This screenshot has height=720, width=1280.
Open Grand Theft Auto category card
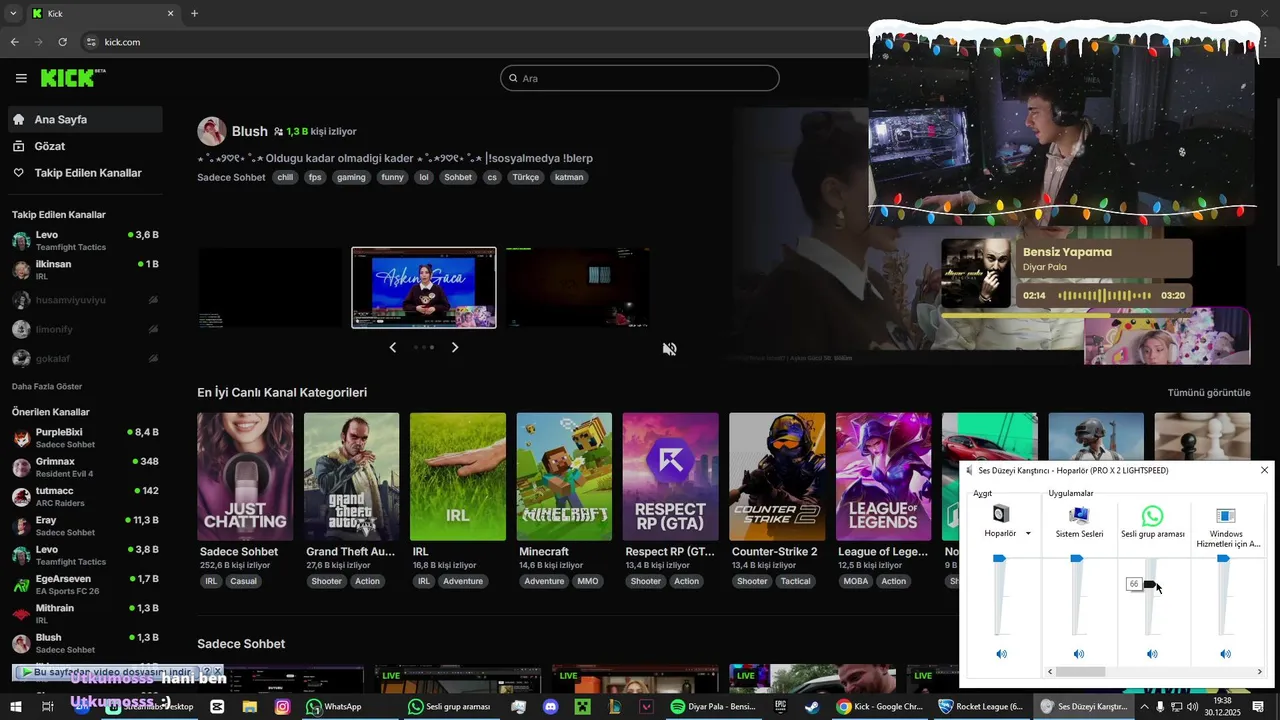pos(351,477)
